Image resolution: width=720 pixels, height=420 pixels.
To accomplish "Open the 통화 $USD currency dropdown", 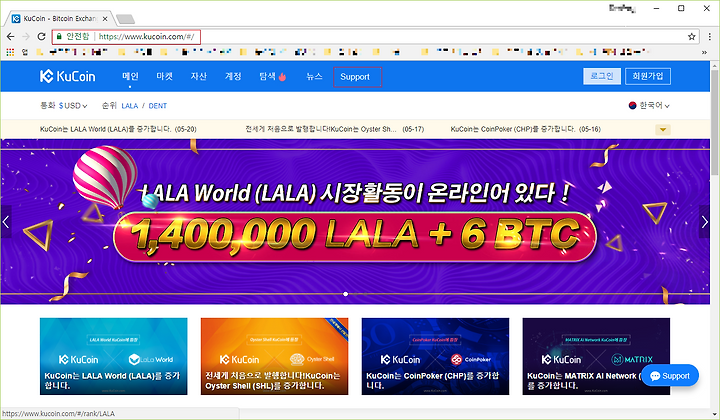I will (x=64, y=106).
